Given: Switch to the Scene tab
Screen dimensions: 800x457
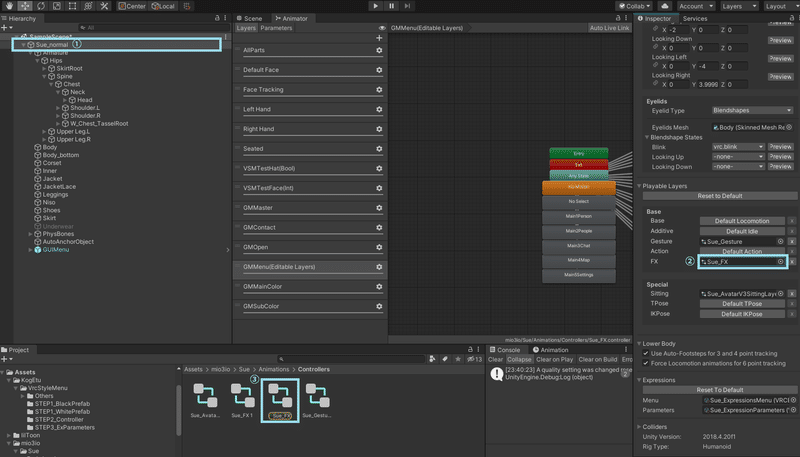Looking at the screenshot, I should 249,18.
